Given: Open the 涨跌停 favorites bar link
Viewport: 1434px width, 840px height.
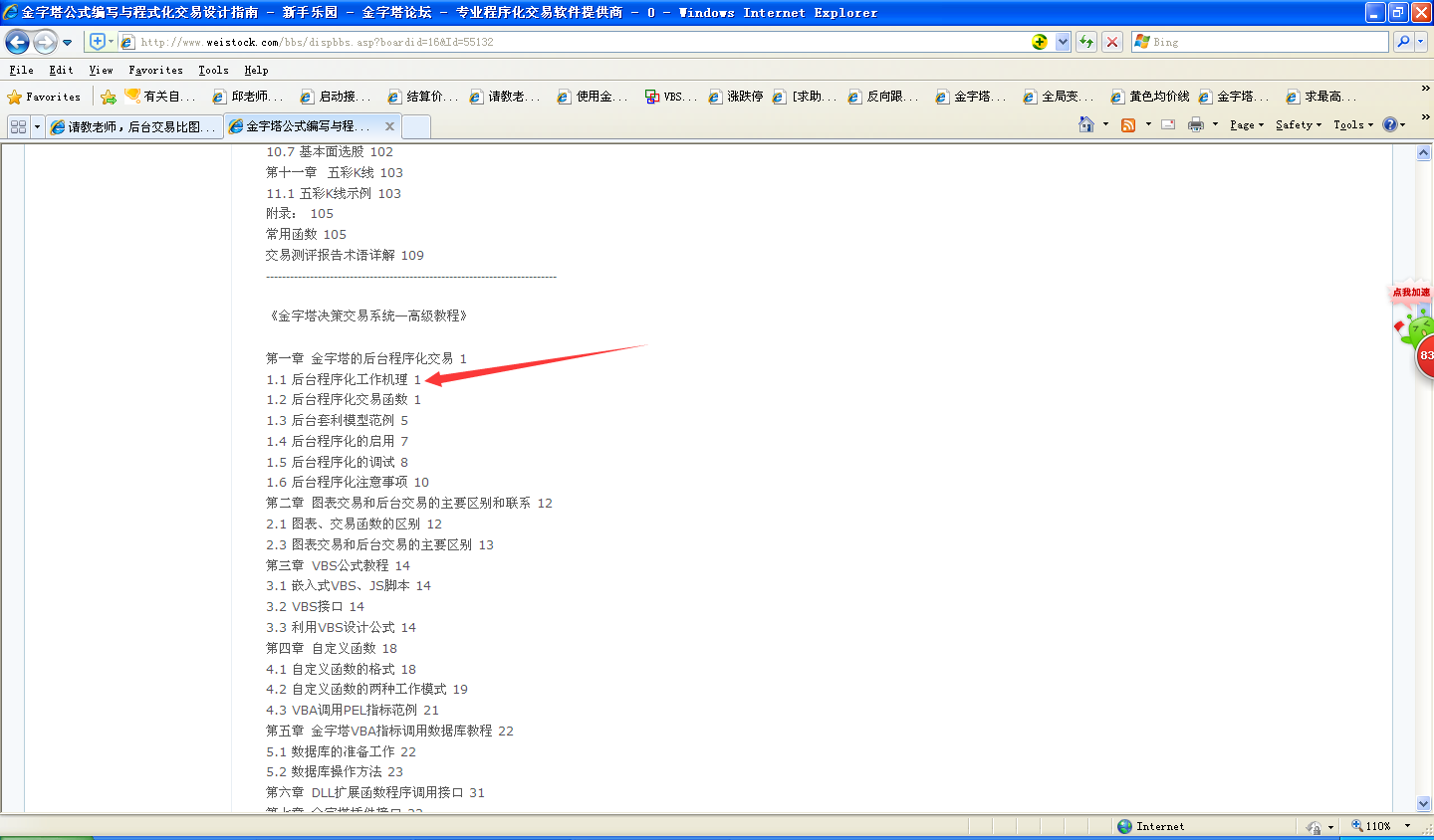Looking at the screenshot, I should point(736,97).
